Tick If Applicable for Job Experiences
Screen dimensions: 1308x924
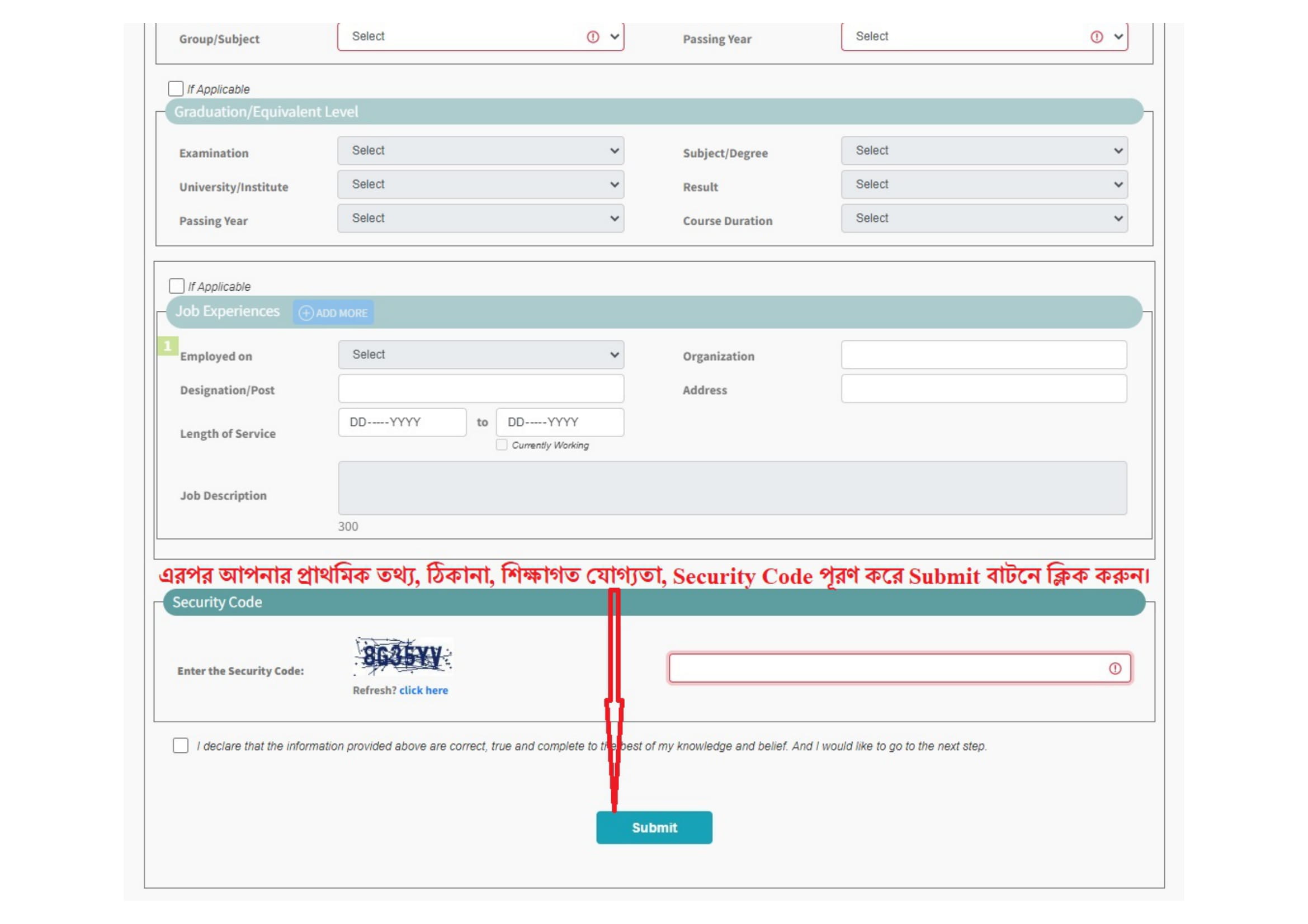[177, 286]
